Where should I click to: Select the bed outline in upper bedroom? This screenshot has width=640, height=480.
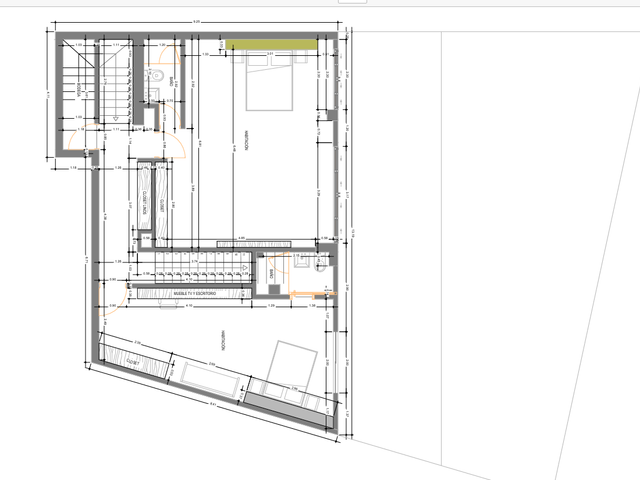[x=269, y=82]
